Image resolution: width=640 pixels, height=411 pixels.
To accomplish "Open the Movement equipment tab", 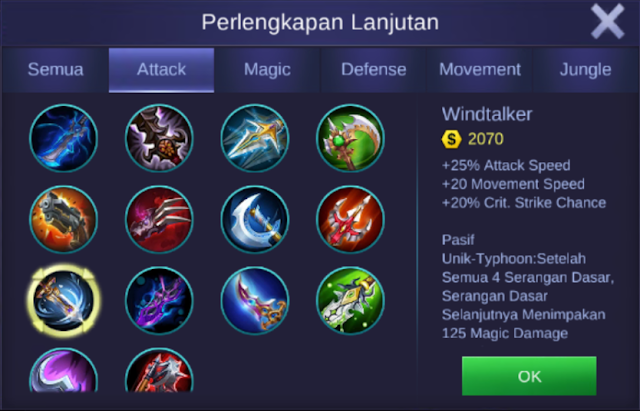I will [480, 70].
